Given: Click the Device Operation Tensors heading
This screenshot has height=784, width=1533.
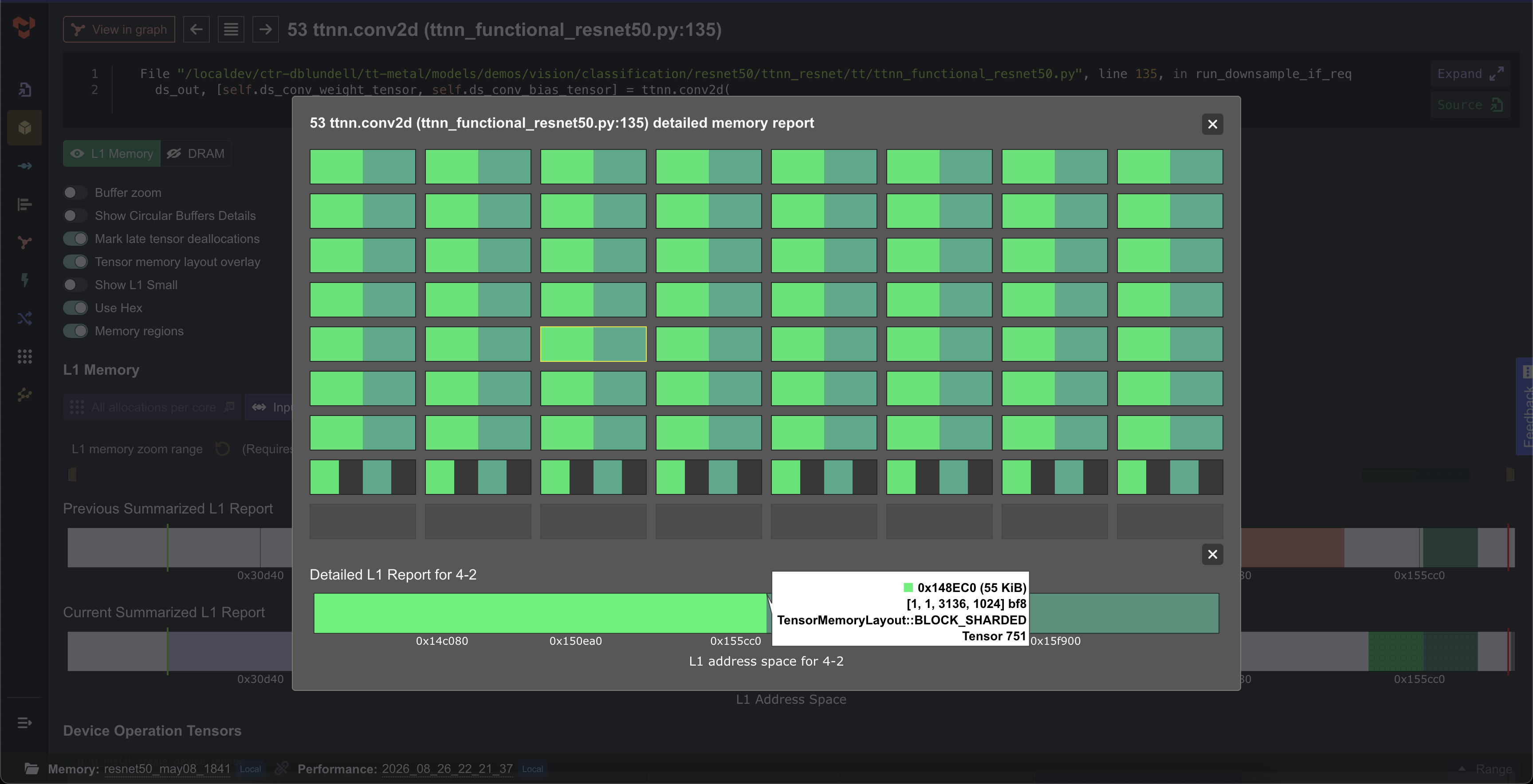Looking at the screenshot, I should coord(152,730).
